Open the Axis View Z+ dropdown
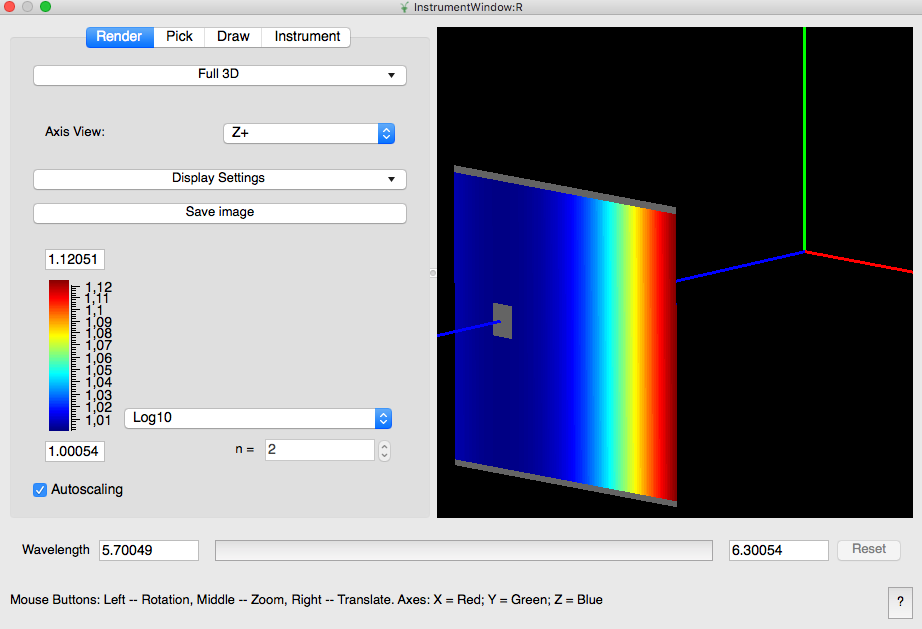Image resolution: width=922 pixels, height=629 pixels. click(308, 133)
